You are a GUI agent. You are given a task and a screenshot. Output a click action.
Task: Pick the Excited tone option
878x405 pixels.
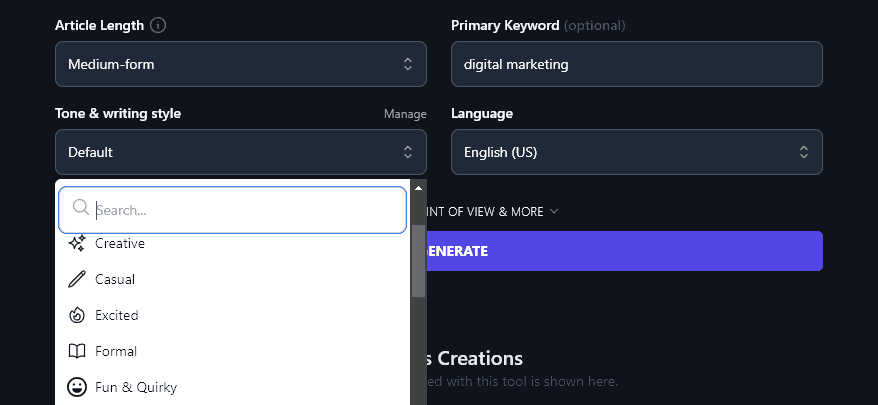117,315
